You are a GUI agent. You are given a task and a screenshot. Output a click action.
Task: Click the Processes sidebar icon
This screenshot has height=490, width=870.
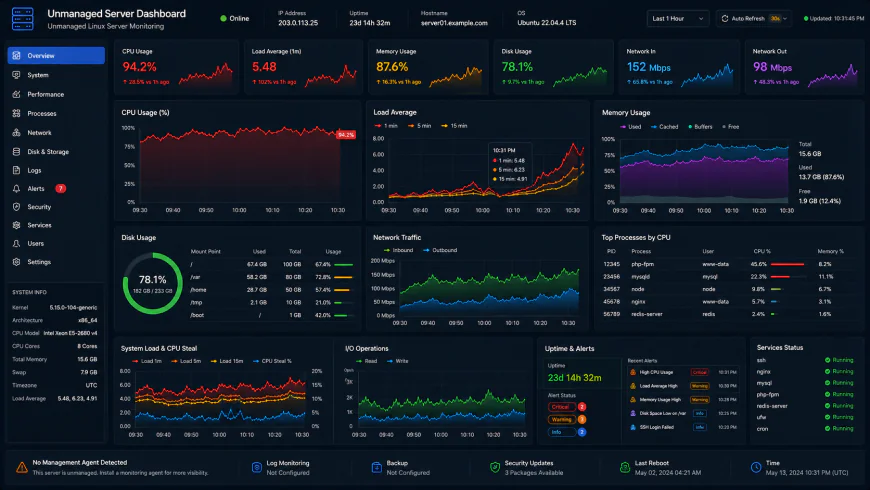(x=17, y=113)
